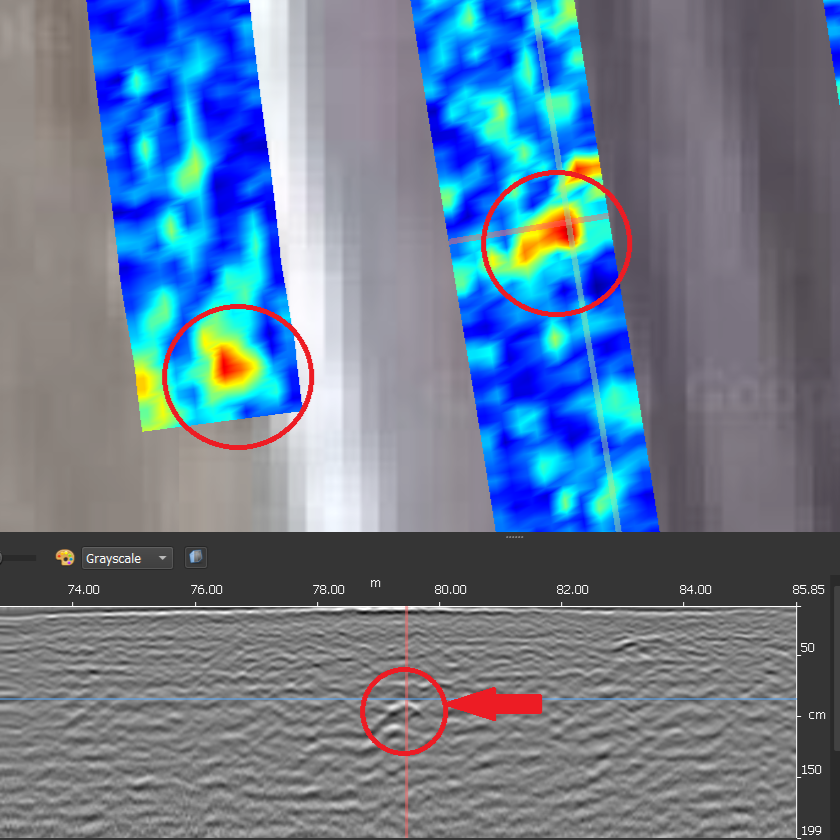Click the 80.00 mark on distance ruler
The image size is (840, 840).
tap(450, 590)
